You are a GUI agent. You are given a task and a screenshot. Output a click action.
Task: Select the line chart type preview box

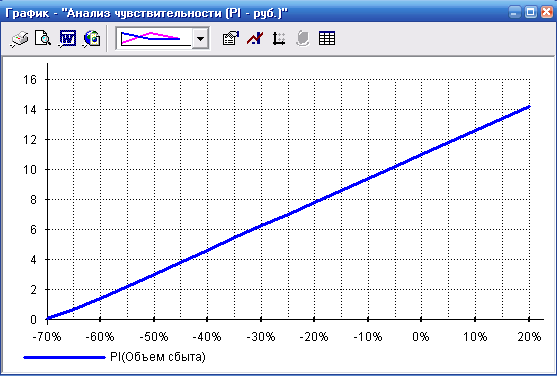click(155, 38)
